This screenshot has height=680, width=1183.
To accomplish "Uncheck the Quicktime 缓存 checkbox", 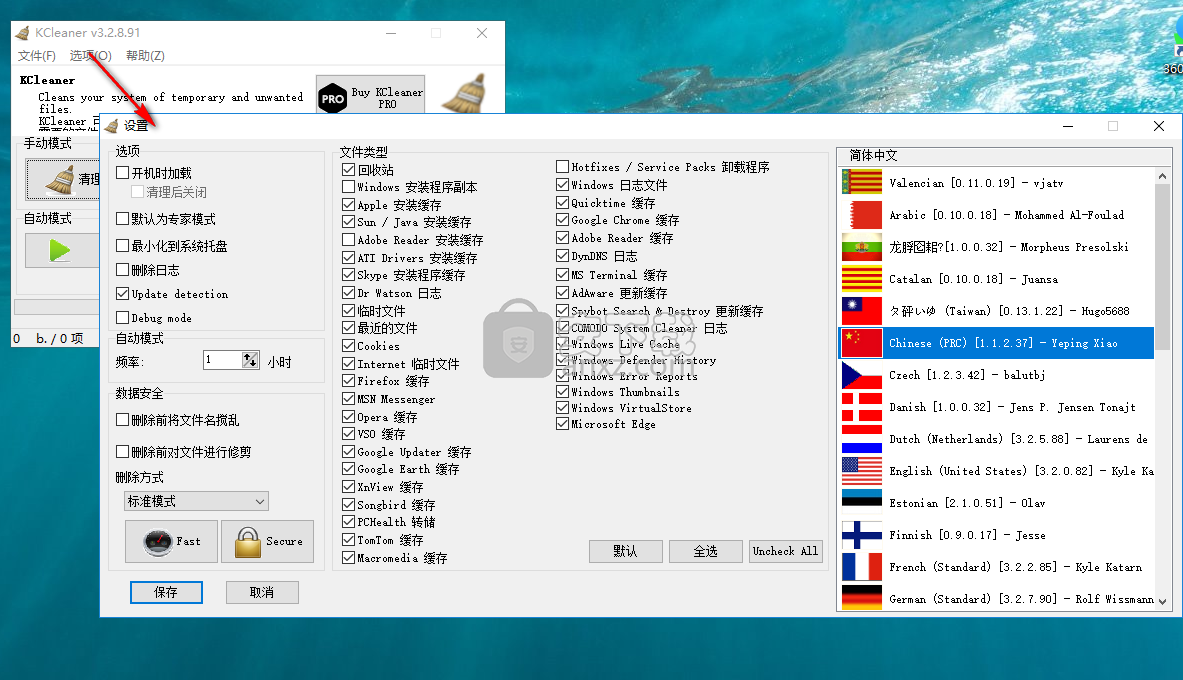I will tap(563, 202).
